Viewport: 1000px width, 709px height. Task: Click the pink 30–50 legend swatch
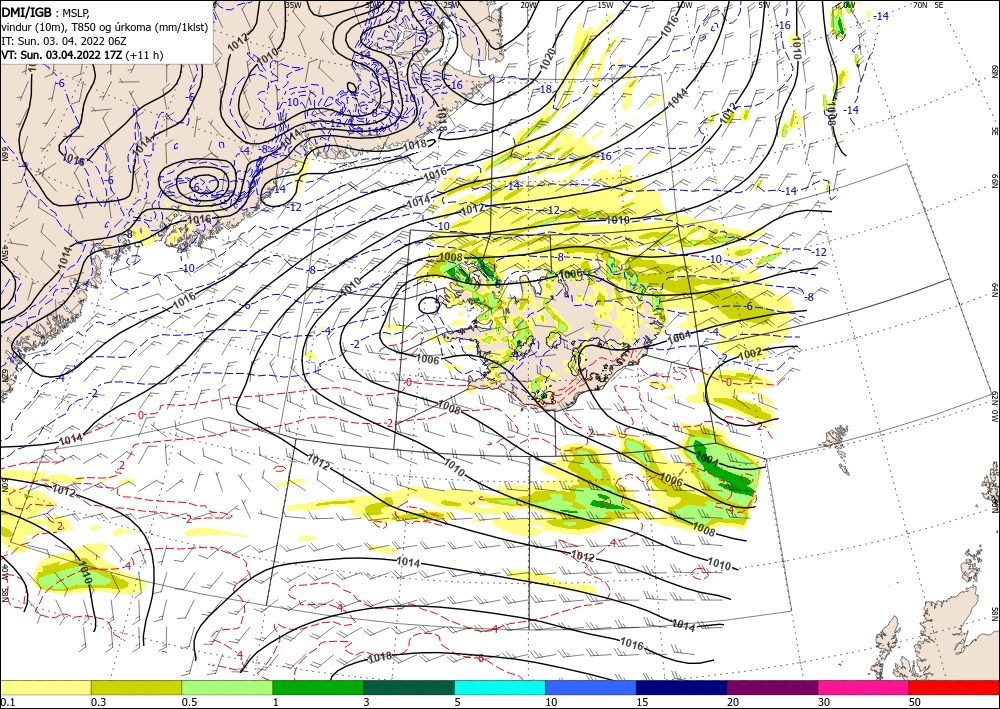[x=864, y=687]
